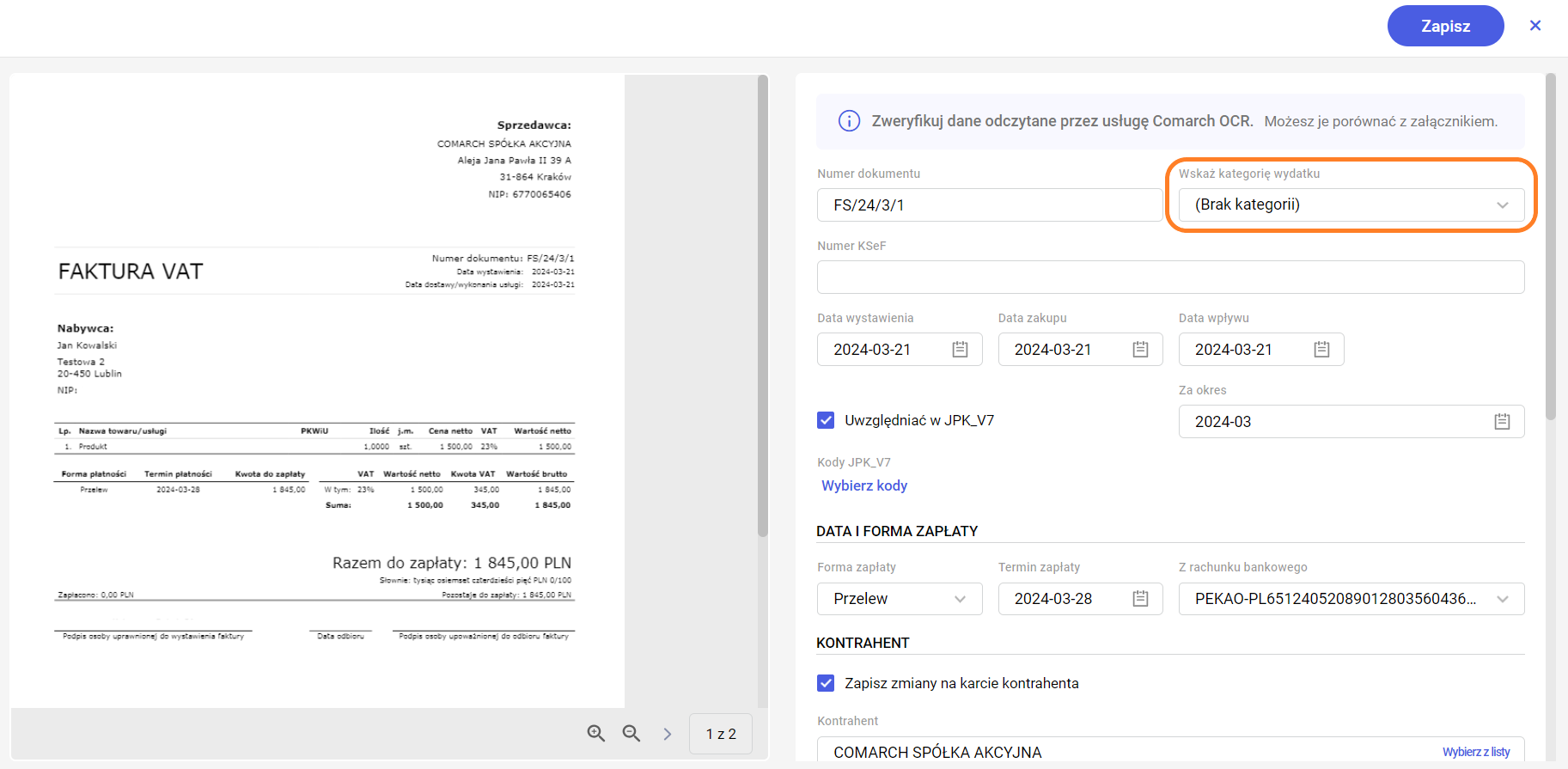
Task: Open calendar for Data wystawienia field
Action: 960,350
